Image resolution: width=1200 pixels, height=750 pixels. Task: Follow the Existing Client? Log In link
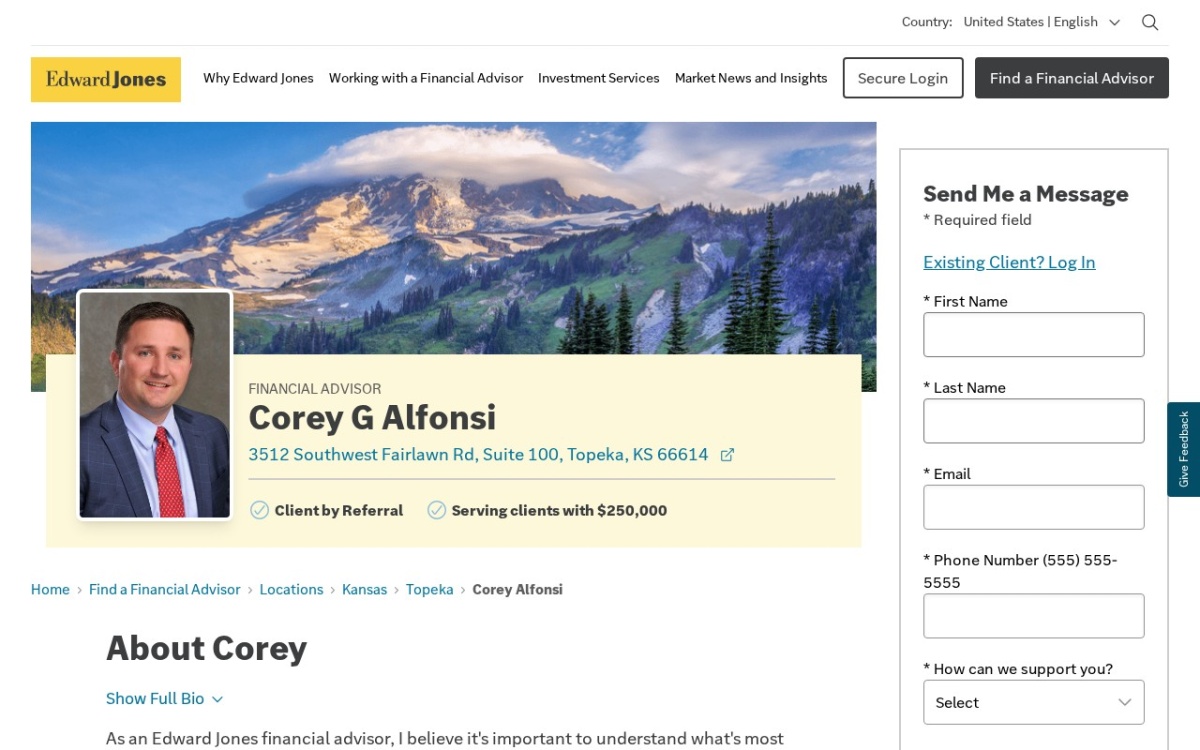[1009, 262]
